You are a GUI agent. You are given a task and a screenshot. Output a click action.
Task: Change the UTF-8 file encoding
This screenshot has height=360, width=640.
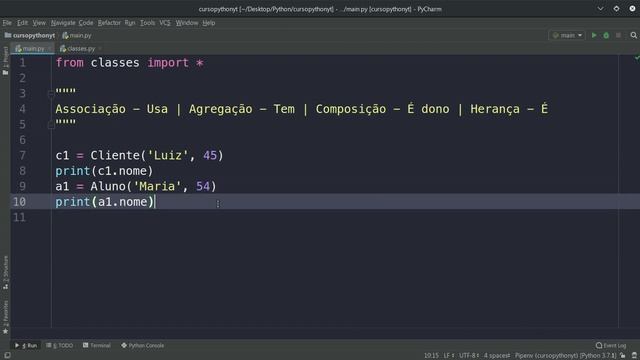(469, 356)
